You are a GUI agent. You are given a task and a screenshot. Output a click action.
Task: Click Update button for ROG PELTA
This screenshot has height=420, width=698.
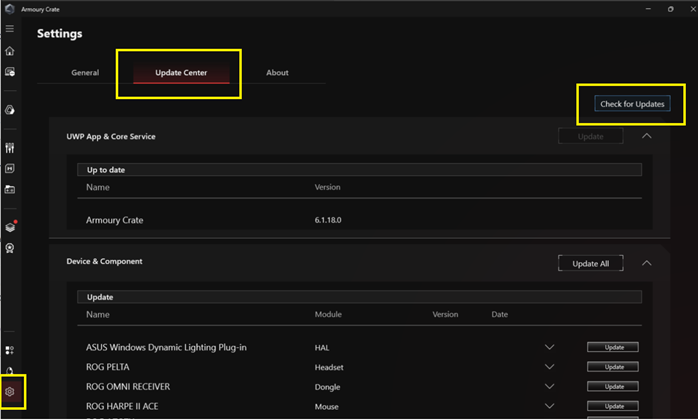click(x=613, y=367)
